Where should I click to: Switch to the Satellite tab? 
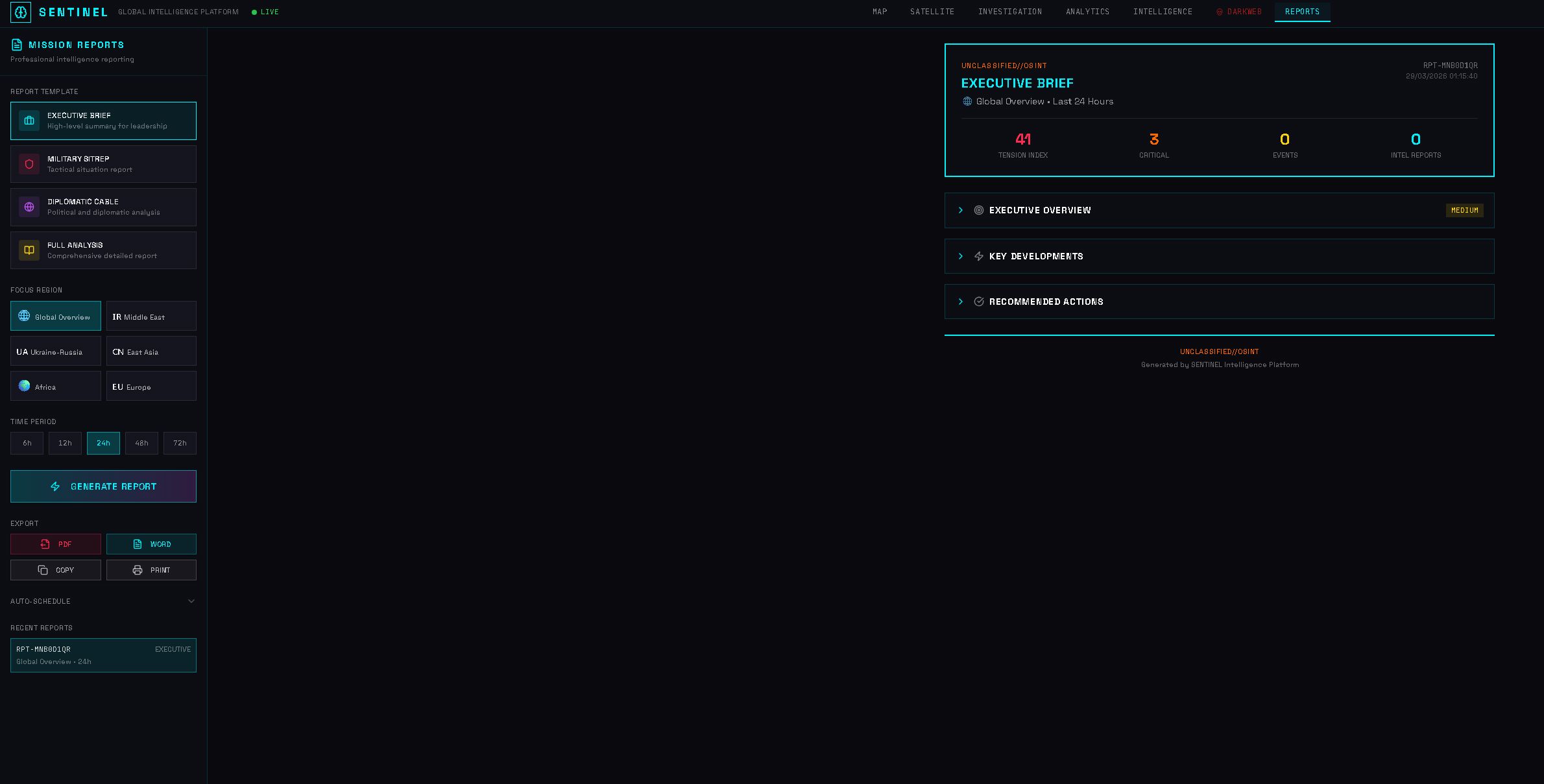(932, 12)
